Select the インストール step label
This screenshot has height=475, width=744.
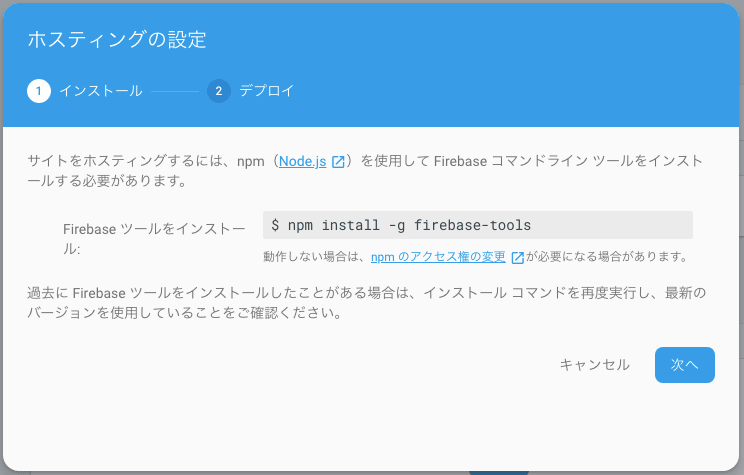101,91
